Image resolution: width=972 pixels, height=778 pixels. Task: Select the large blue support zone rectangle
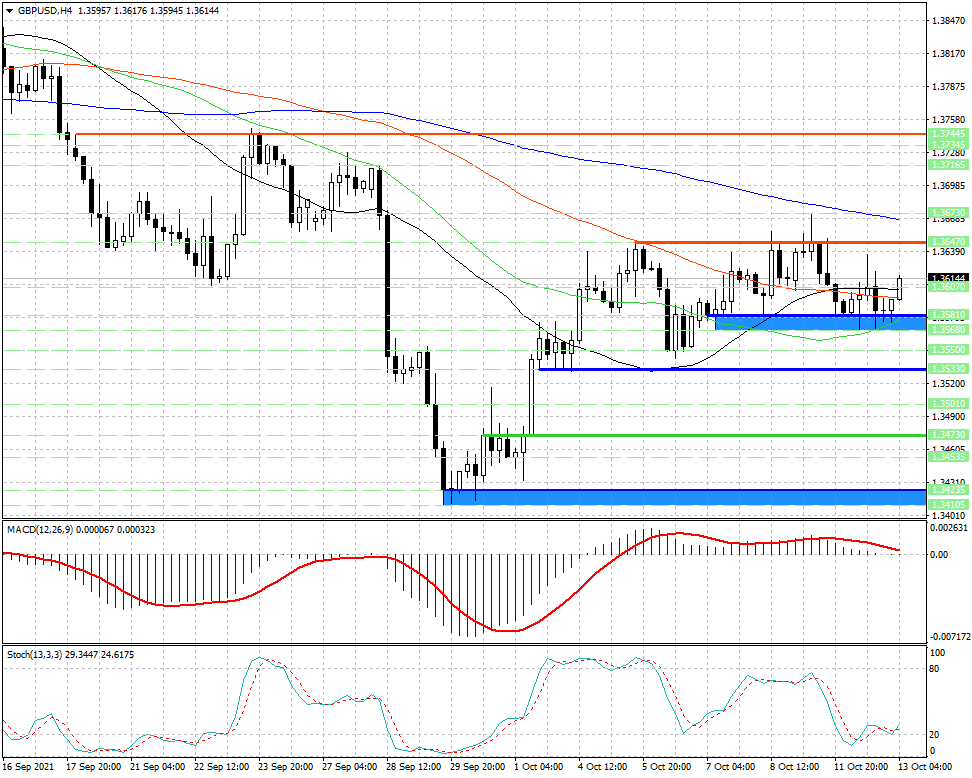click(684, 497)
